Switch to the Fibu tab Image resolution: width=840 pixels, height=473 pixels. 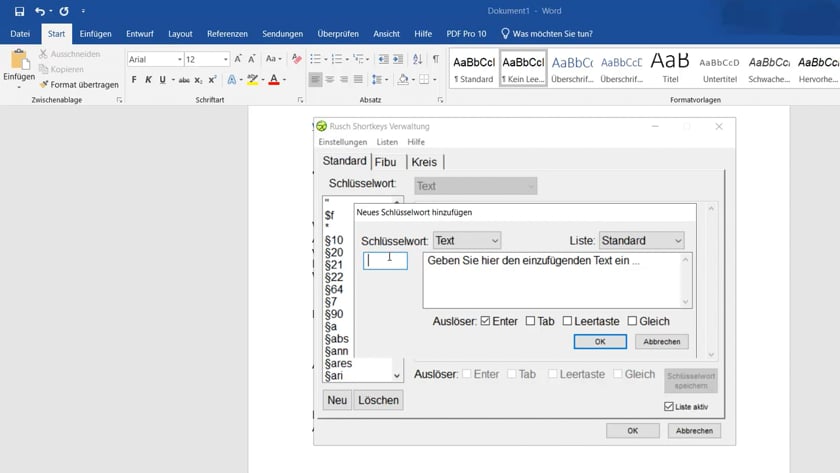pyautogui.click(x=385, y=162)
